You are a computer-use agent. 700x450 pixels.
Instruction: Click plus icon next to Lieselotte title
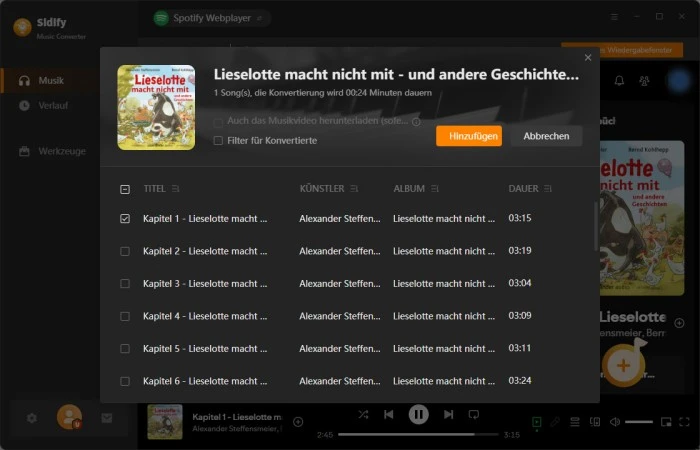point(679,323)
